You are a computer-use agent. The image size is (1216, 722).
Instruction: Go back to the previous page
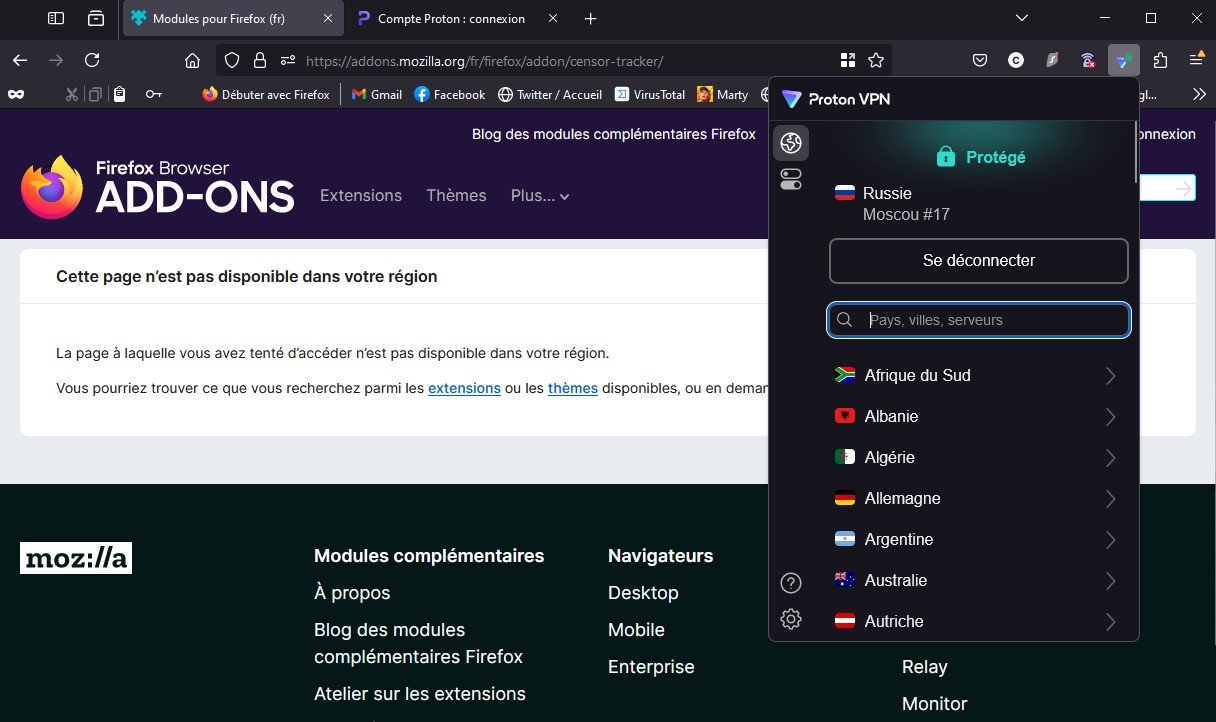tap(20, 60)
